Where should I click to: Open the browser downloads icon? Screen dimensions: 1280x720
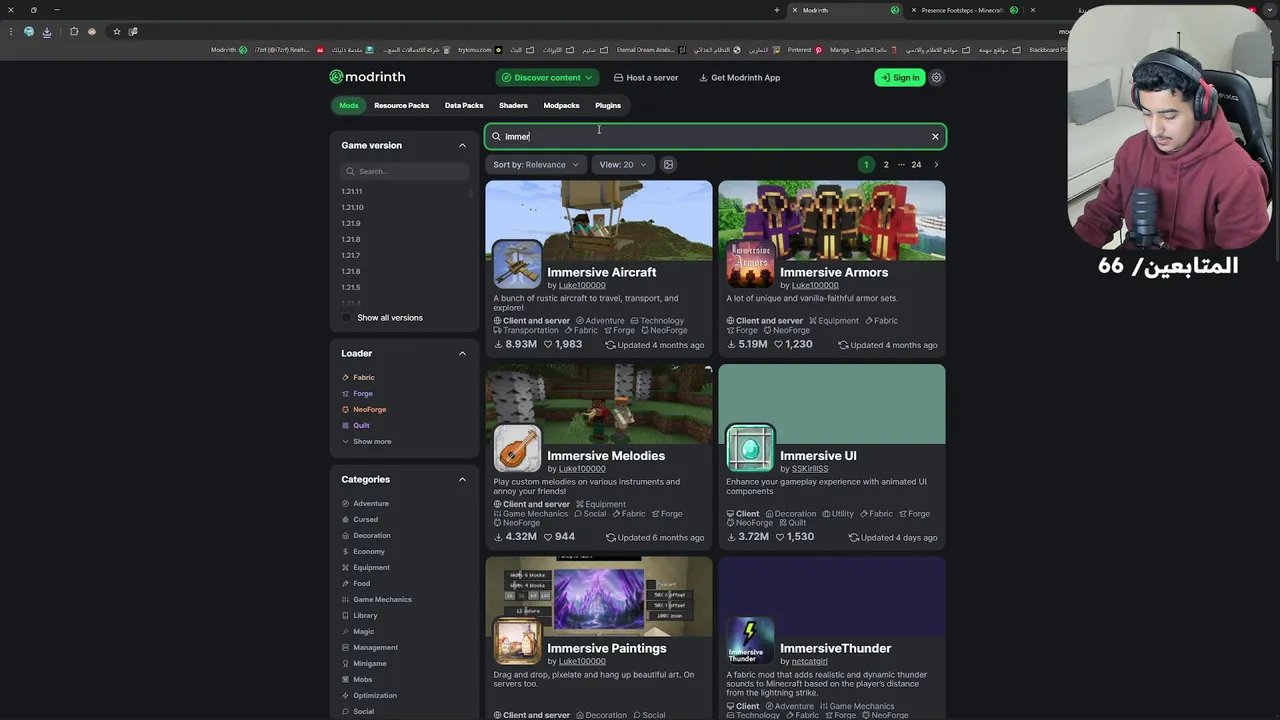click(46, 31)
